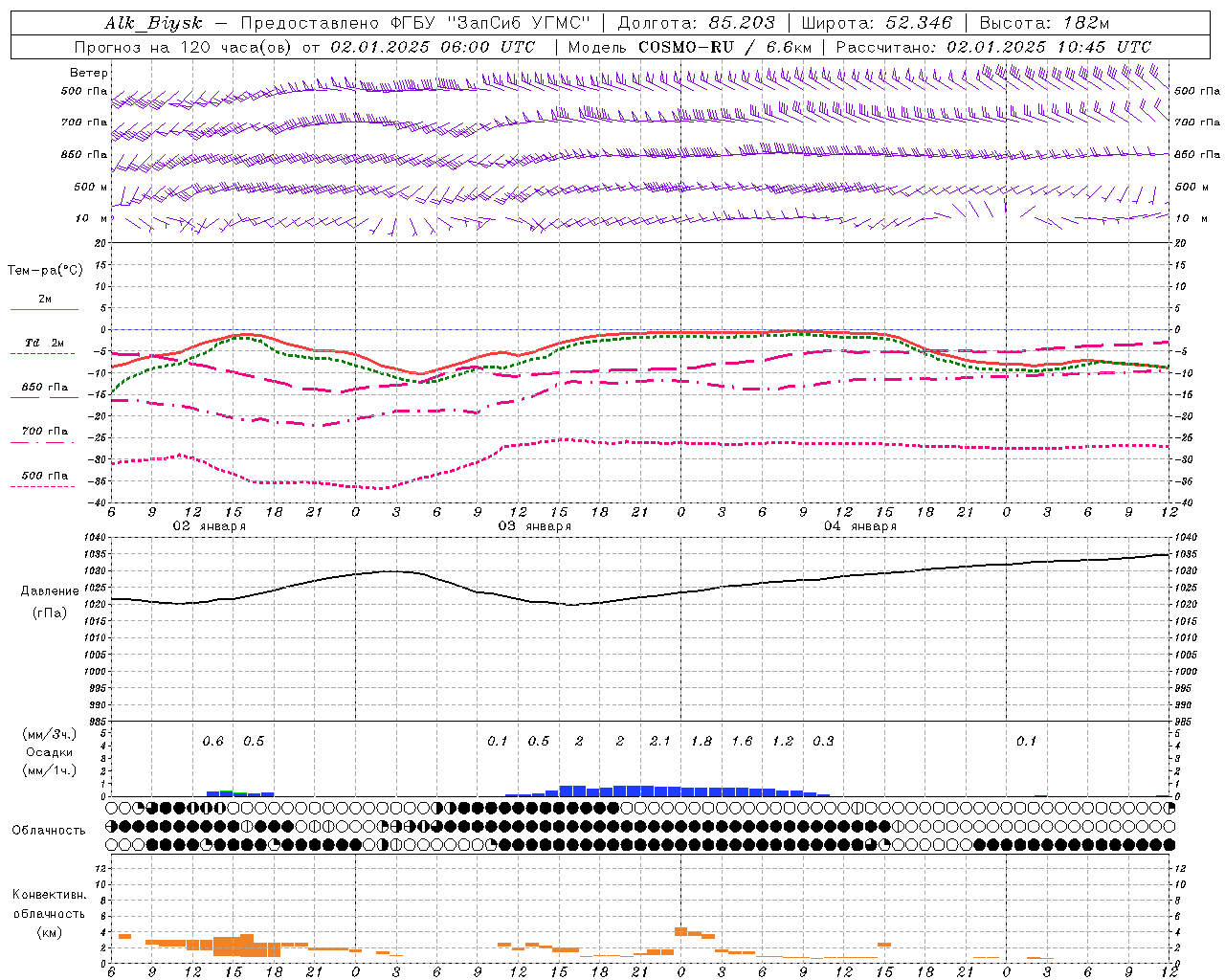Click the green dashed legend line under 'Td 2м'

click(x=42, y=353)
